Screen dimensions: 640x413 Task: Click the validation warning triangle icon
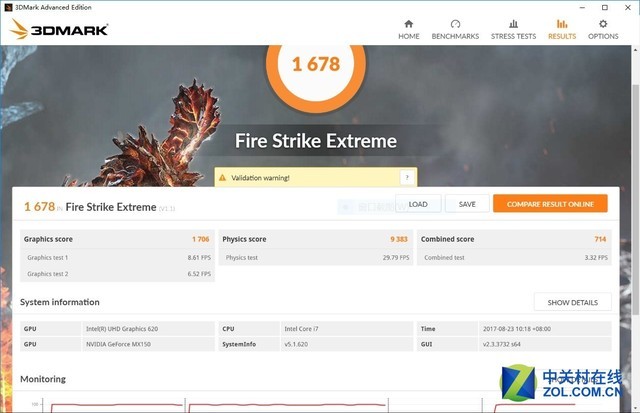[x=222, y=178]
